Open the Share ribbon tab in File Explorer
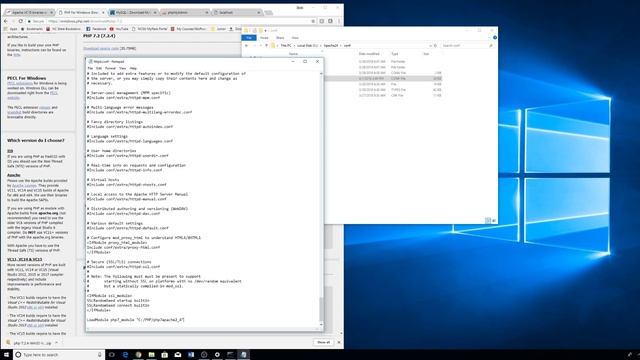This screenshot has width=640, height=360. [x=280, y=38]
